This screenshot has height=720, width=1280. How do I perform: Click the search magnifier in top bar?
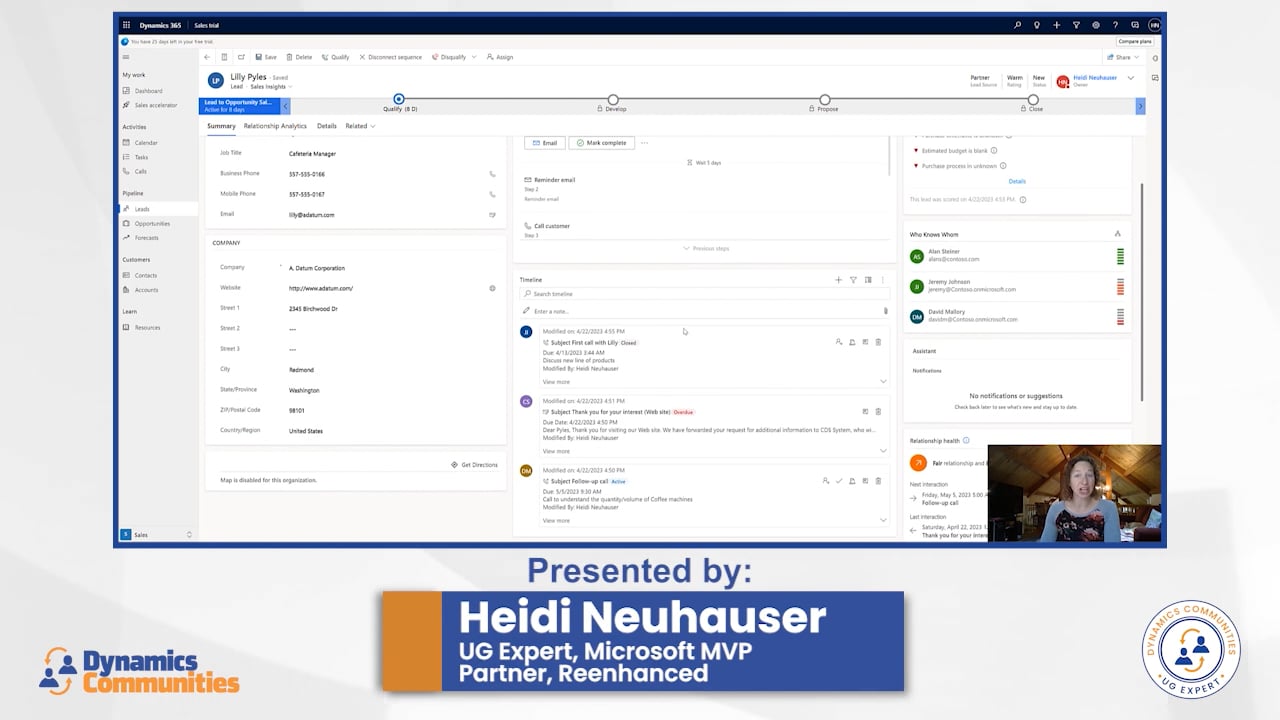[x=1018, y=25]
